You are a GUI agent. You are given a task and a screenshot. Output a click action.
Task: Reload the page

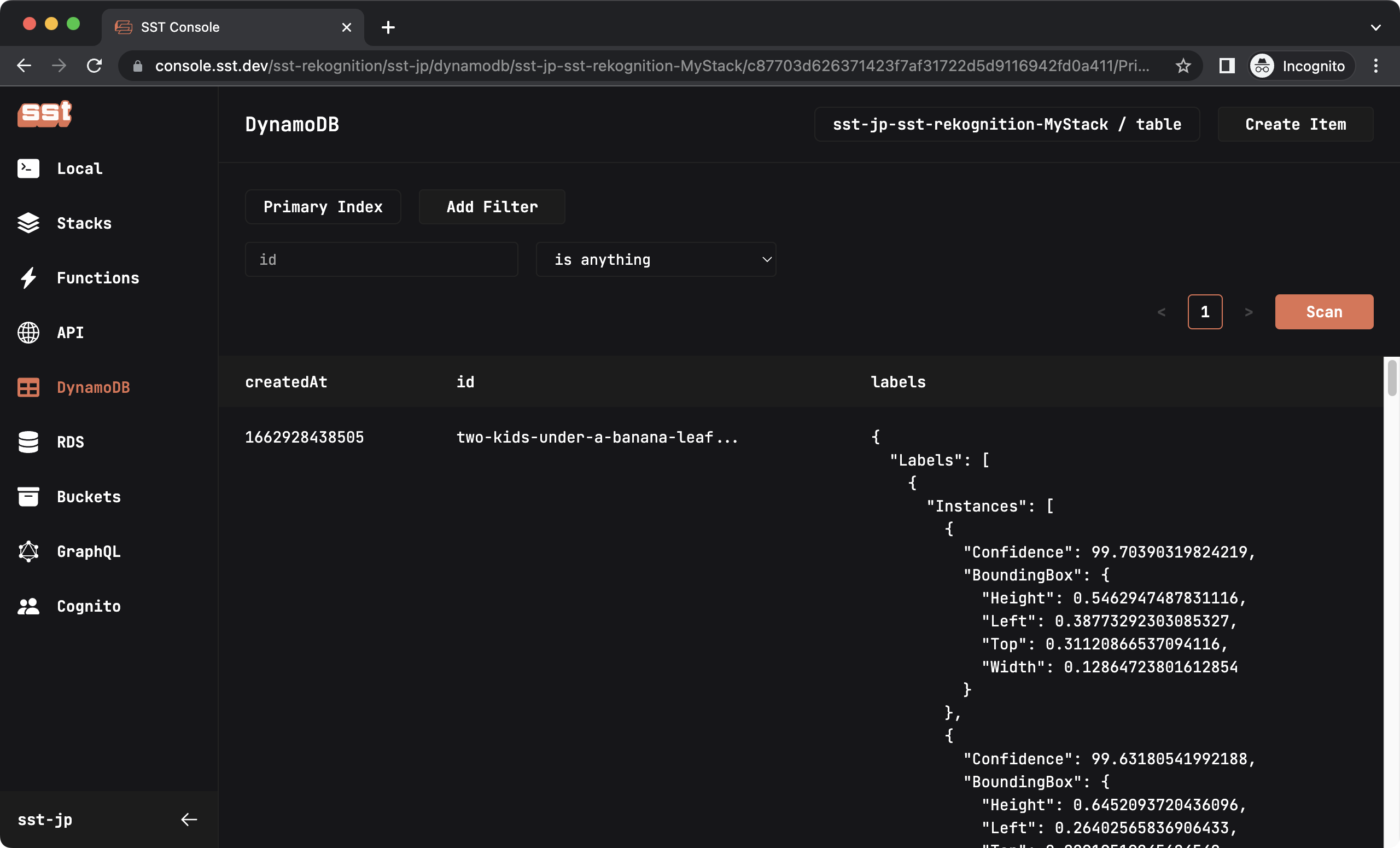click(x=94, y=66)
